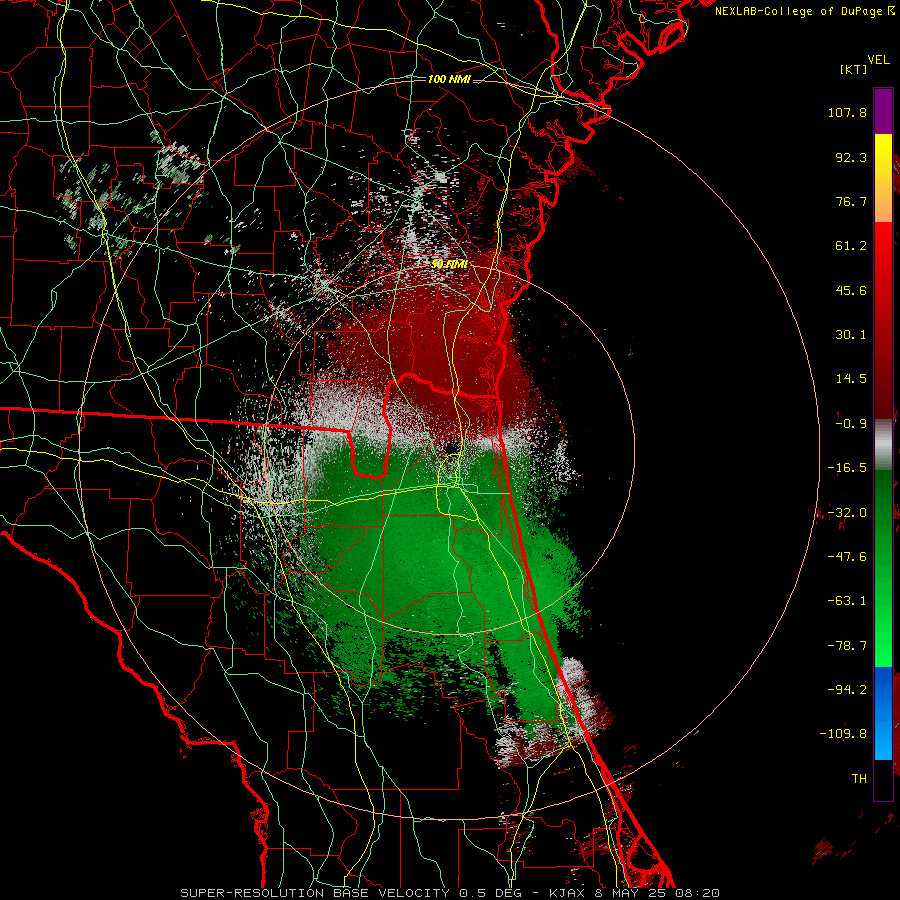
Task: Click the [KT] units label
Action: [x=854, y=69]
